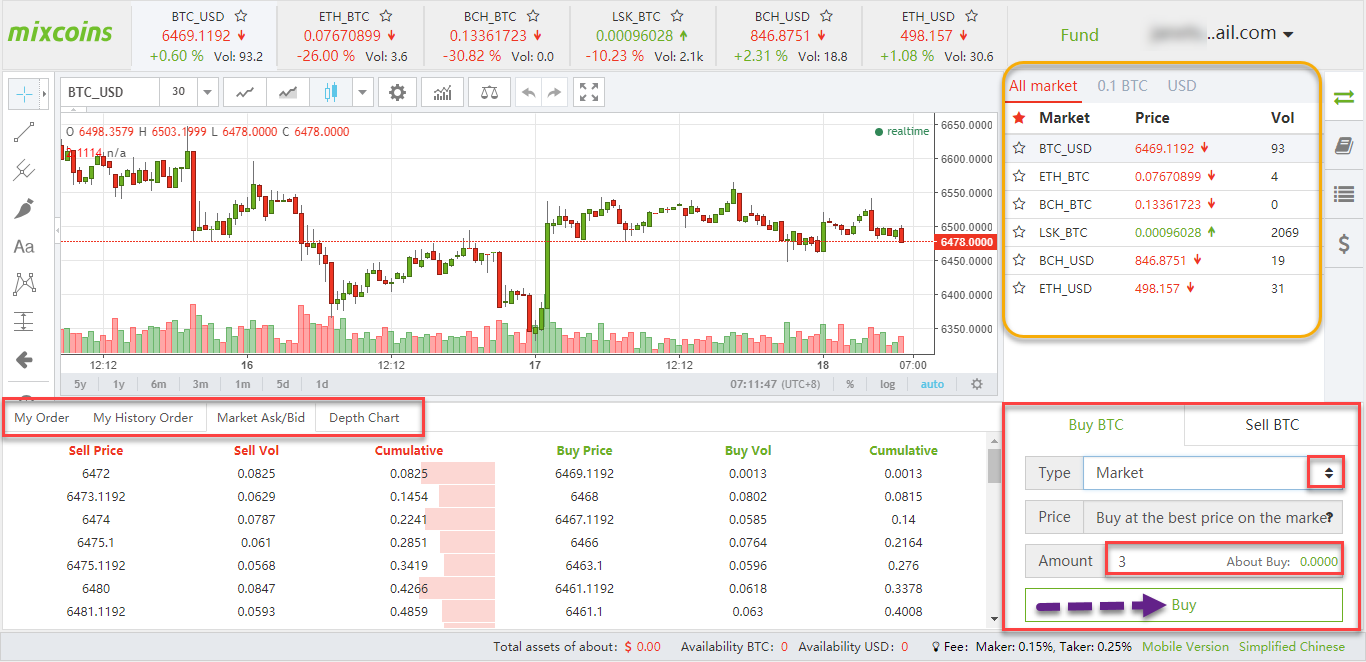Screen dimensions: 1366x662
Task: Favorite LSK_BTC in the top ticker bar
Action: coord(677,16)
